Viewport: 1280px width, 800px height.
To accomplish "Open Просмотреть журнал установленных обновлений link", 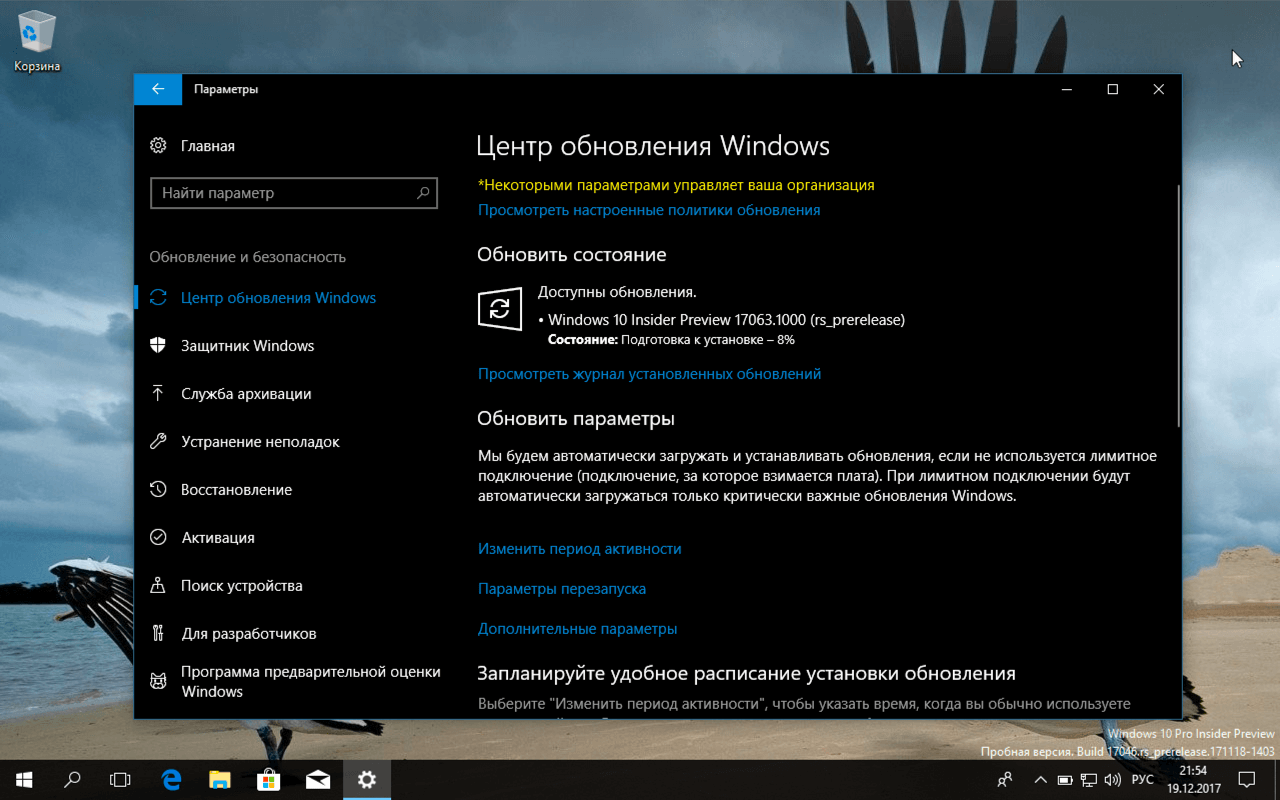I will tap(648, 373).
